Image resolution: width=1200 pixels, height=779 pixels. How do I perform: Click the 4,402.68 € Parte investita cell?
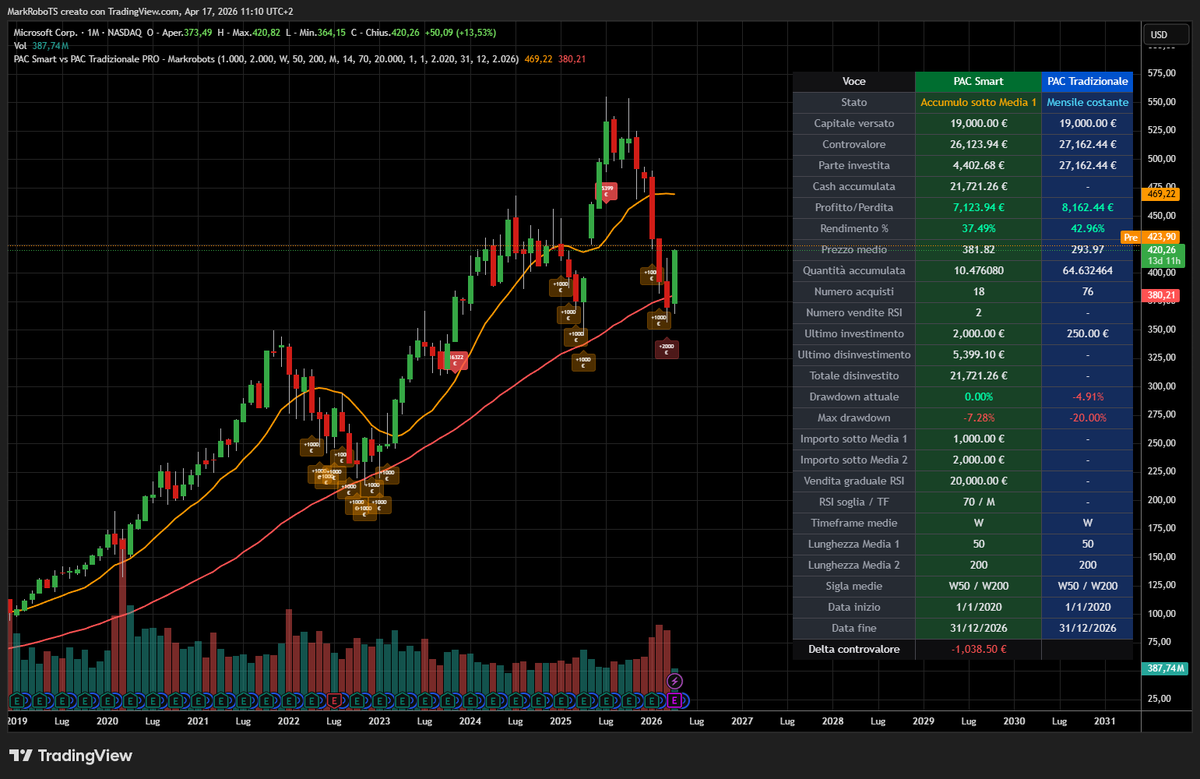click(978, 165)
